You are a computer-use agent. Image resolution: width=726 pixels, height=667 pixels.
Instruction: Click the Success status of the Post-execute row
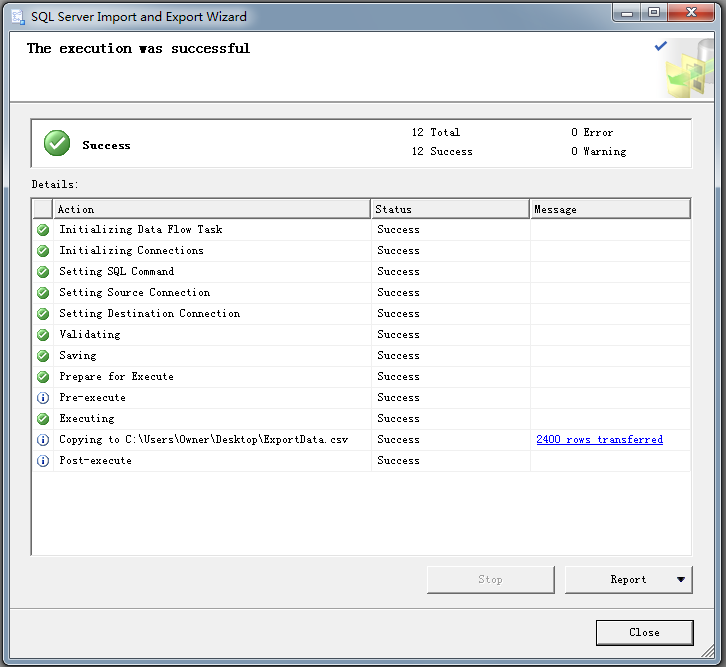[x=398, y=461]
